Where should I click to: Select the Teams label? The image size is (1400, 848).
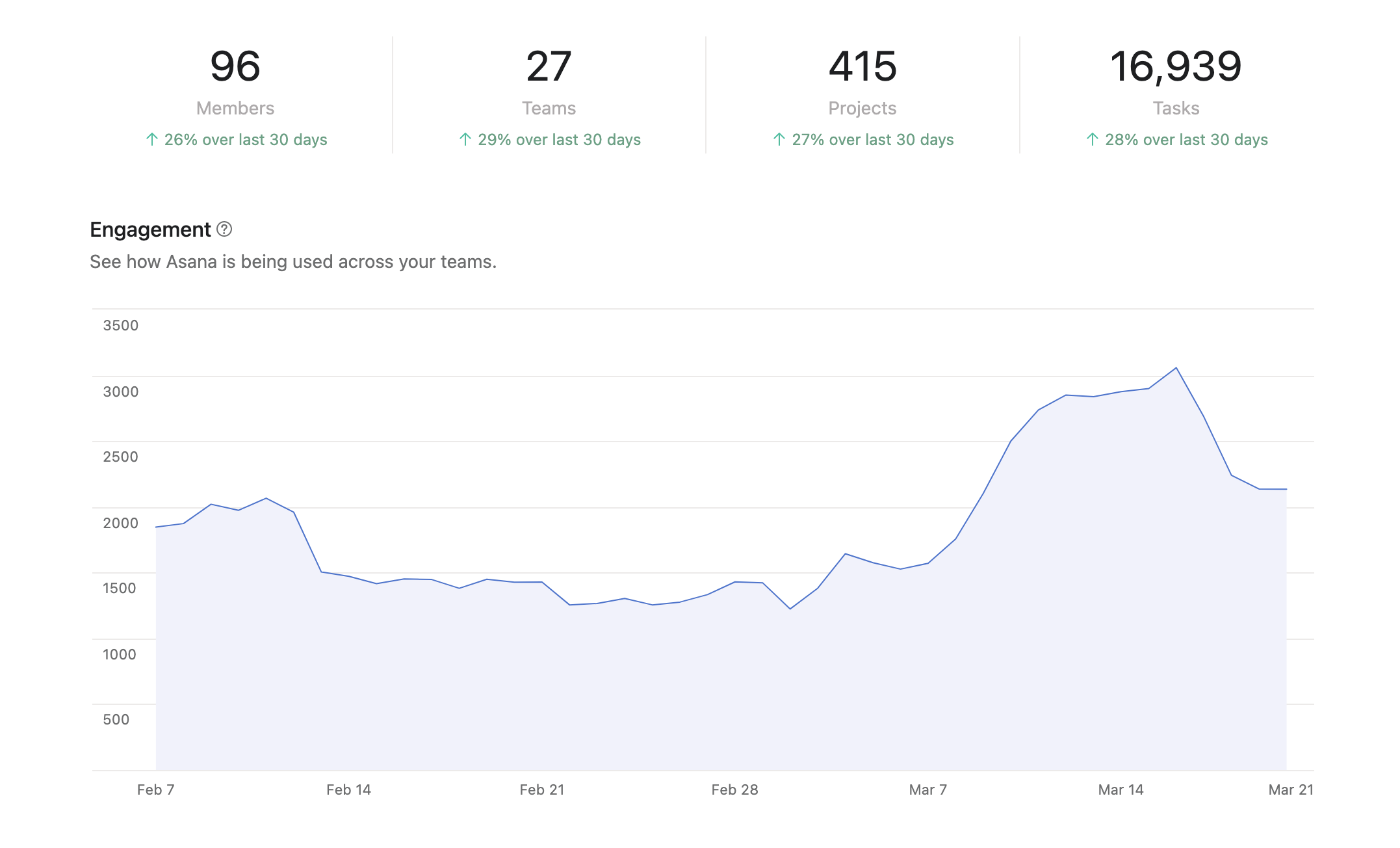[x=549, y=108]
